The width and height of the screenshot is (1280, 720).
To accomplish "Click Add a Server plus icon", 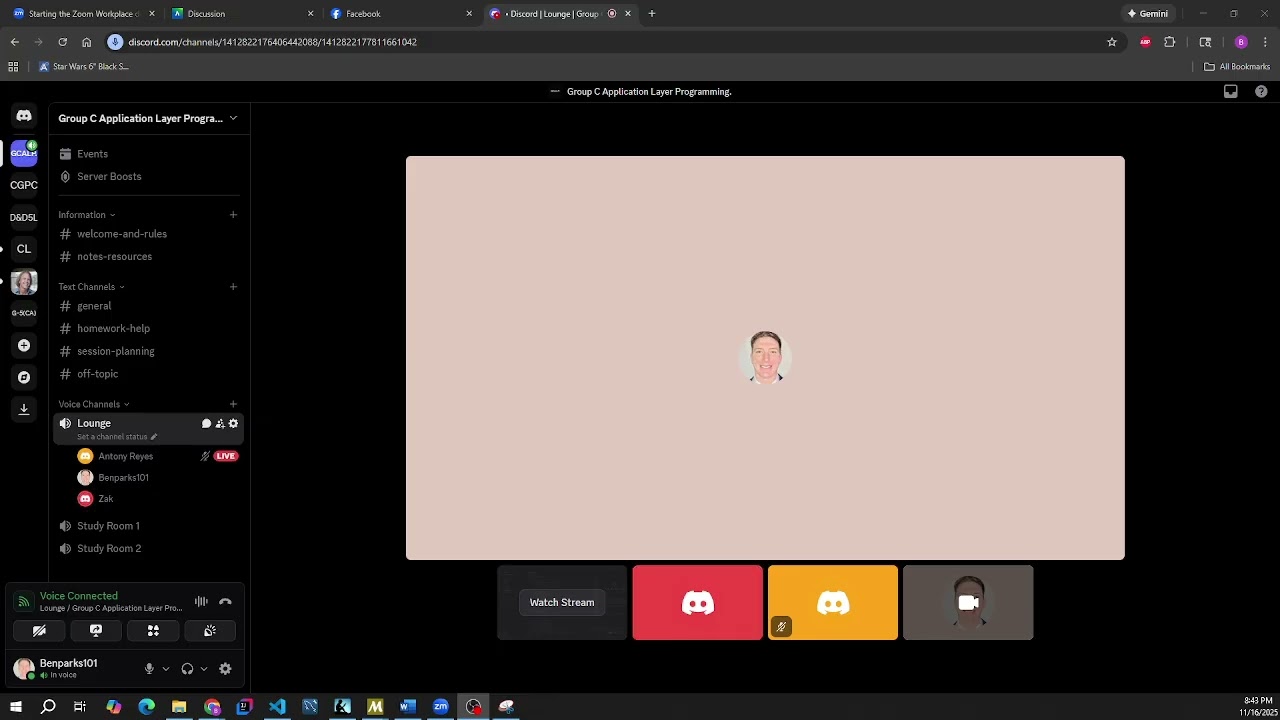I will coord(24,345).
